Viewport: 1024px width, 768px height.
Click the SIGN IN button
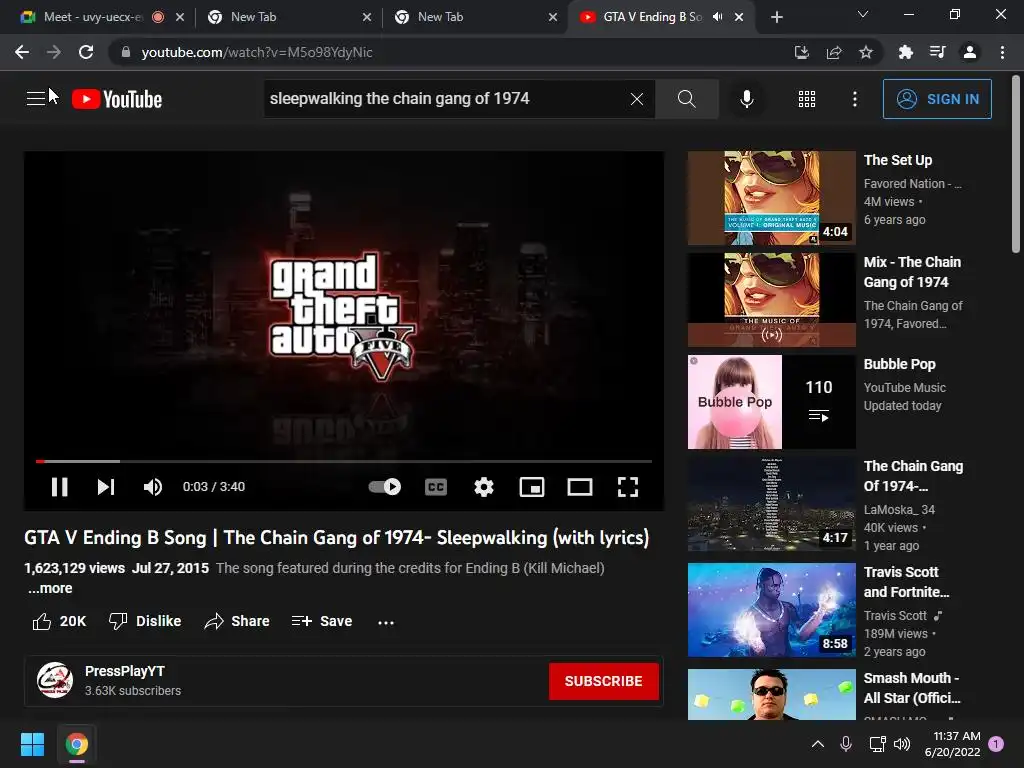936,99
